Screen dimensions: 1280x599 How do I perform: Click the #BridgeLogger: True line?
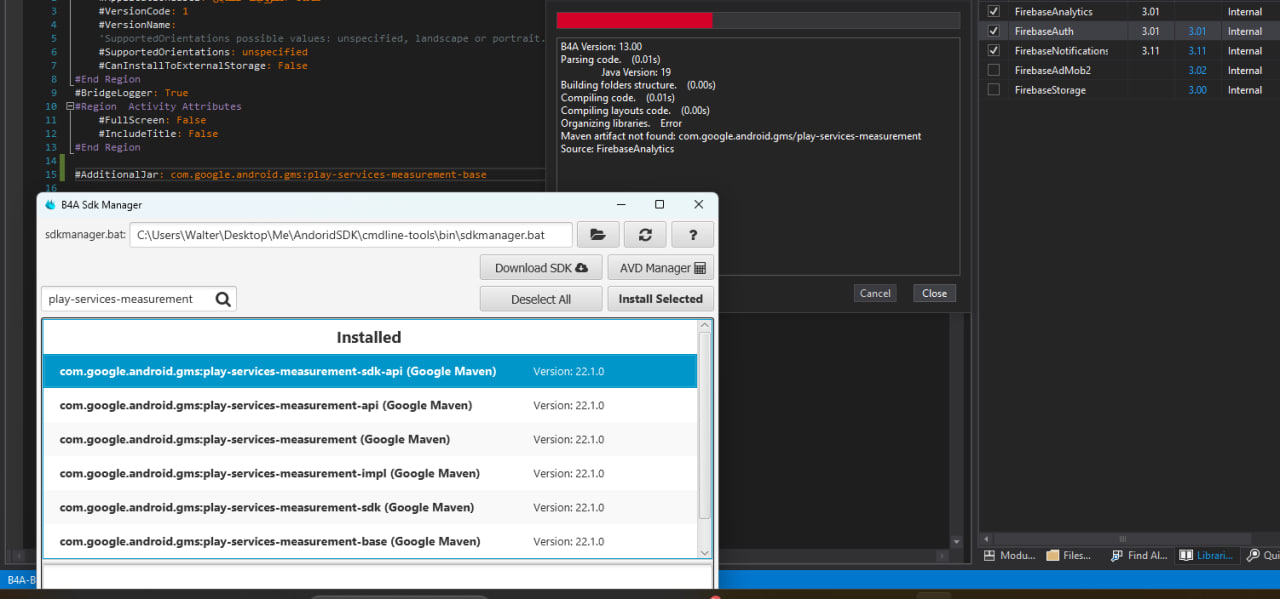[x=131, y=93]
